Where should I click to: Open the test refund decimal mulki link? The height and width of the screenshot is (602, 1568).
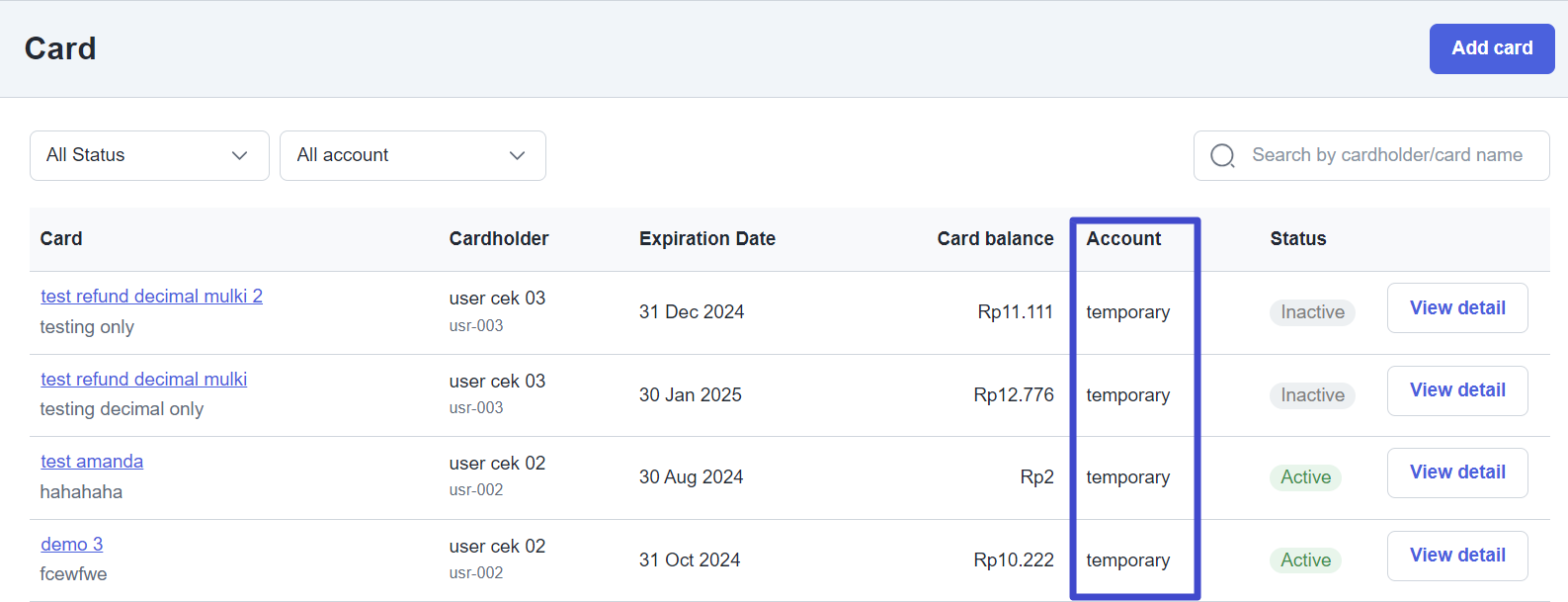coord(143,380)
